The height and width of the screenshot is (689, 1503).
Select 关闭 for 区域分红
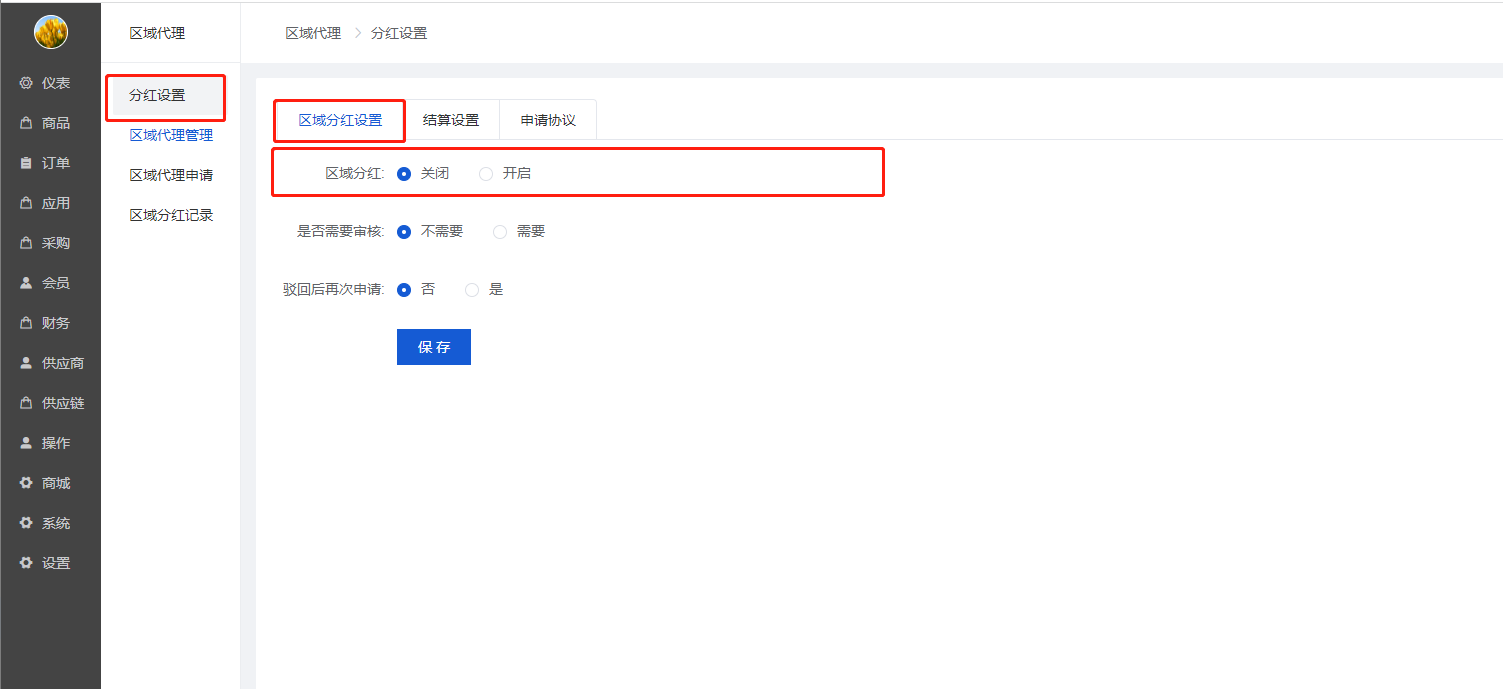[404, 174]
